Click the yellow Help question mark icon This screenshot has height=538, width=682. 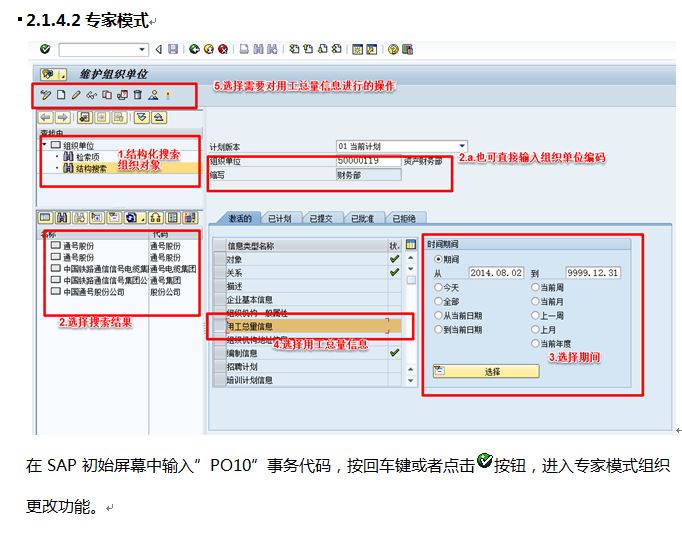pos(393,49)
